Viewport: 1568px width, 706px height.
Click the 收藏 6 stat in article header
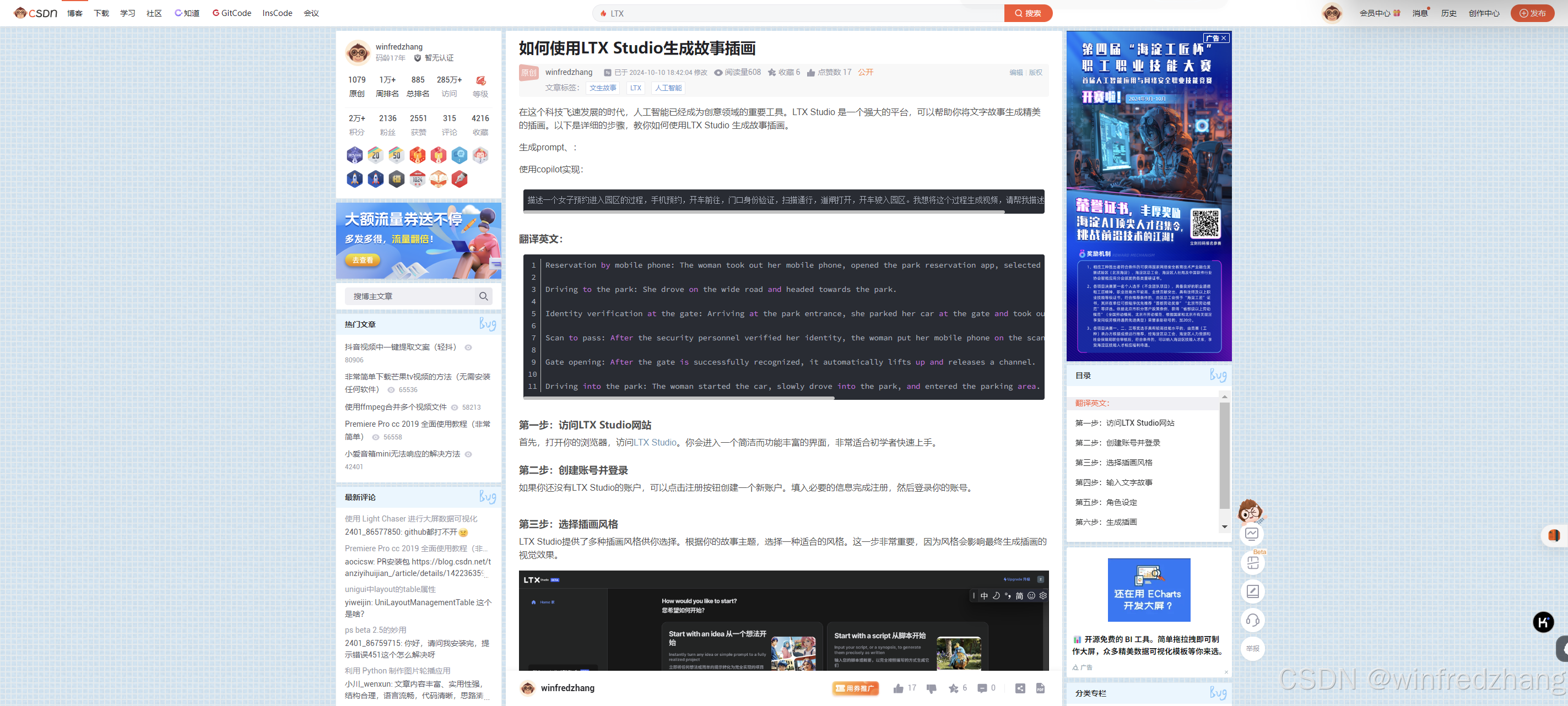click(784, 73)
